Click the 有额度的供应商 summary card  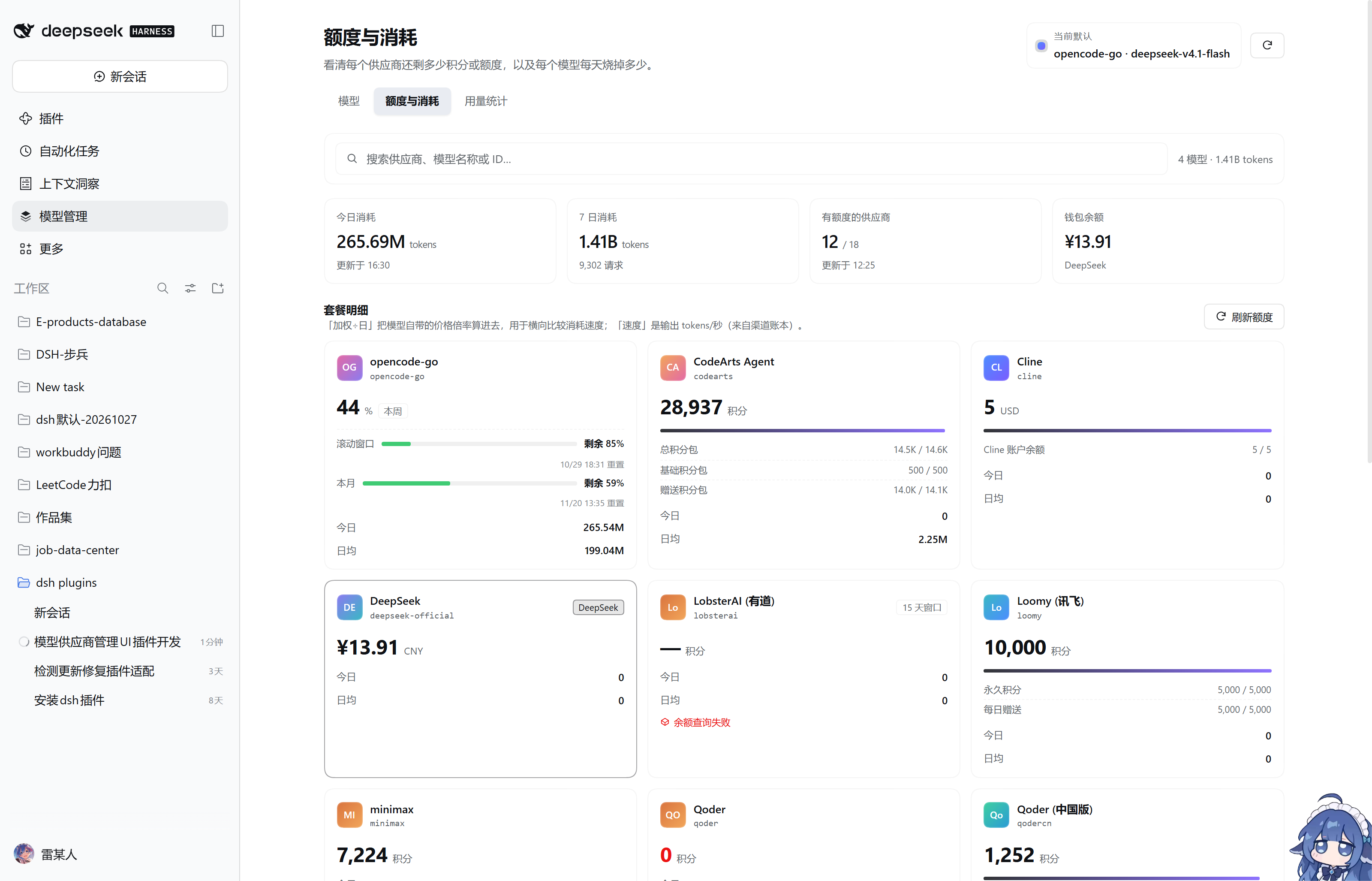click(926, 241)
